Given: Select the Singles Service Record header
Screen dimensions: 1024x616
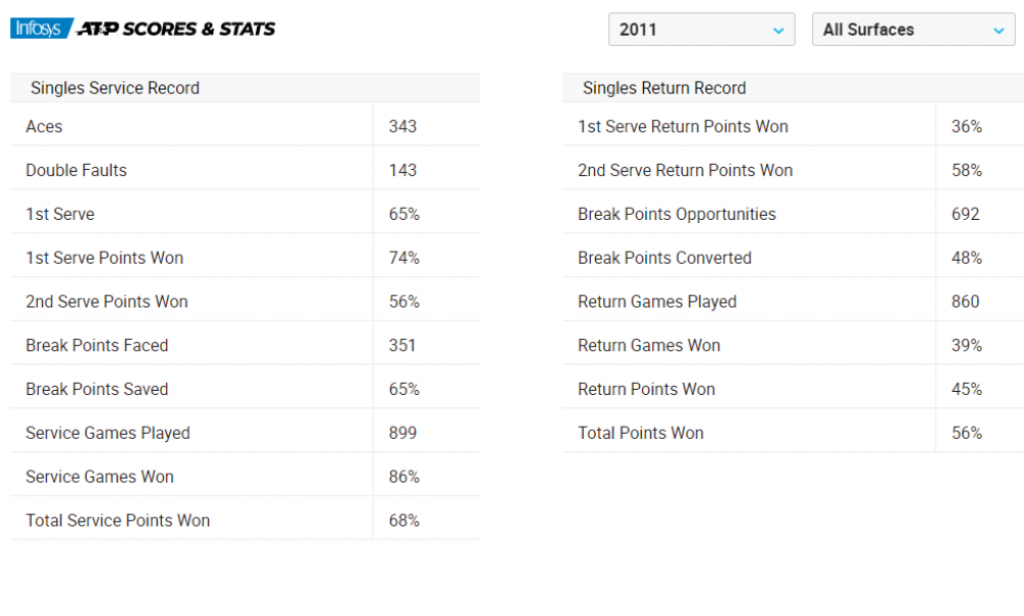Looking at the screenshot, I should coord(115,88).
